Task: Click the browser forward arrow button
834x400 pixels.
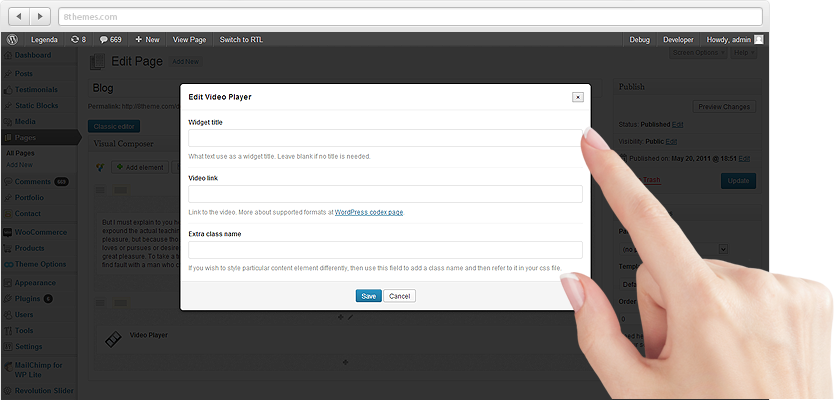Action: click(41, 17)
